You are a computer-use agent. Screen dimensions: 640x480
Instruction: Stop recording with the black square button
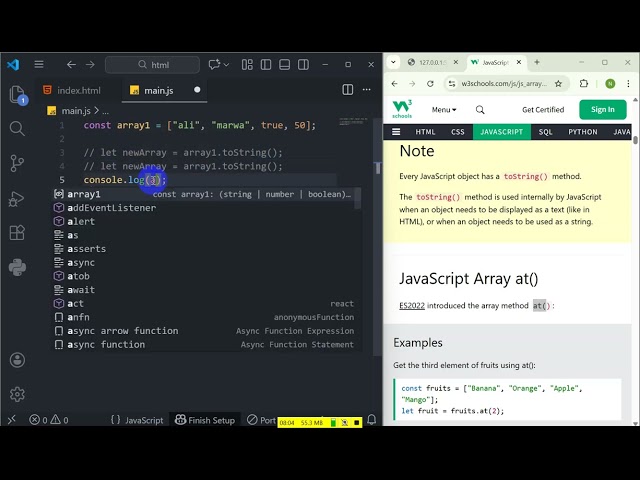(356, 423)
